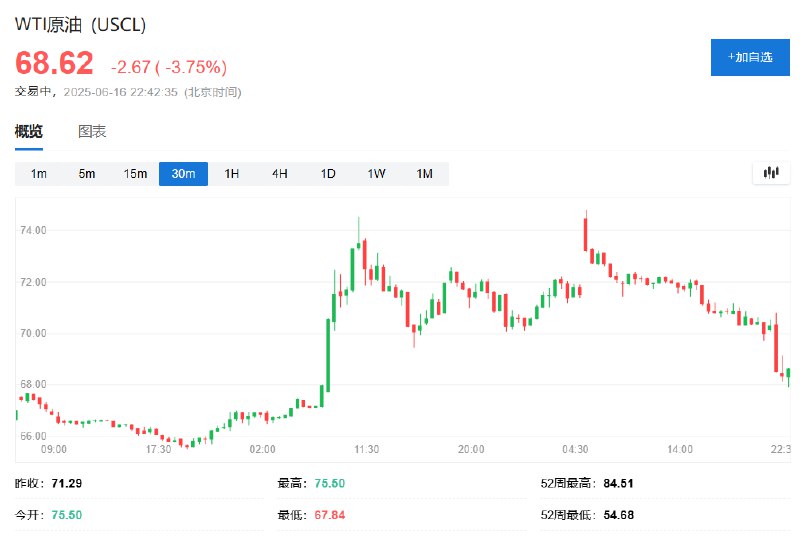Click the 11:30 time axis label

pos(366,449)
